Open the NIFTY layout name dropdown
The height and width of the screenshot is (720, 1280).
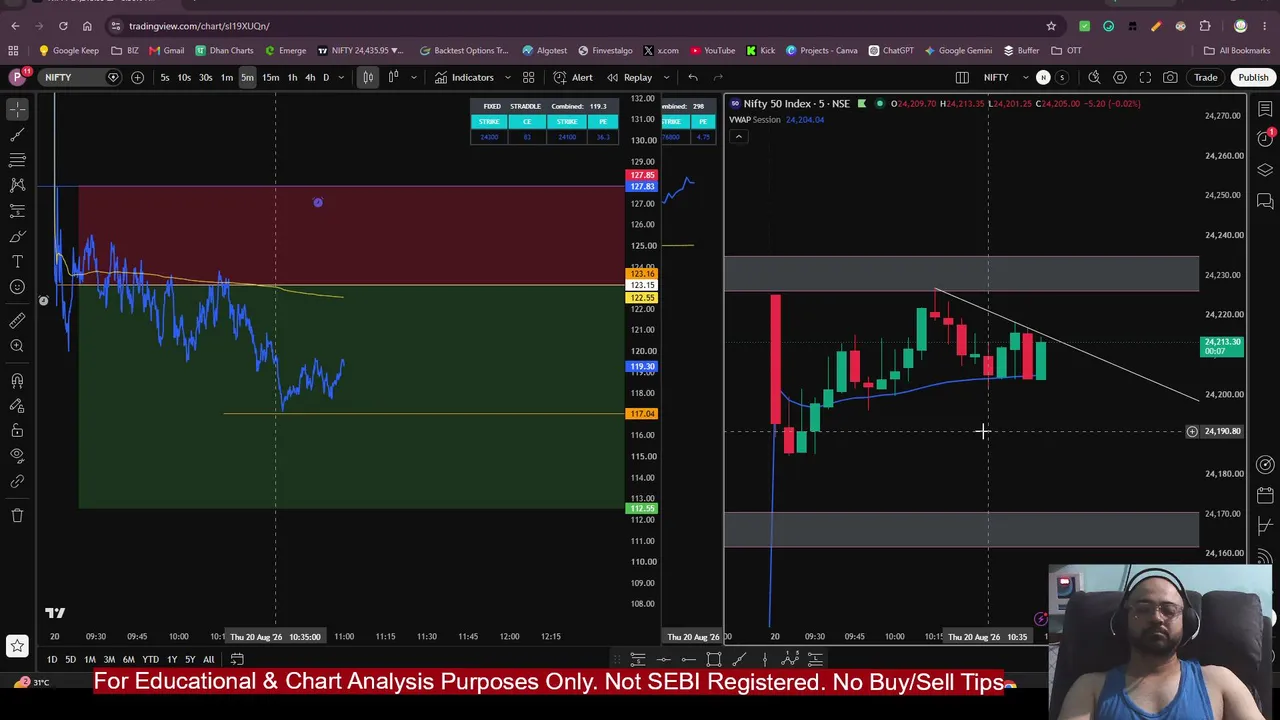point(1003,77)
